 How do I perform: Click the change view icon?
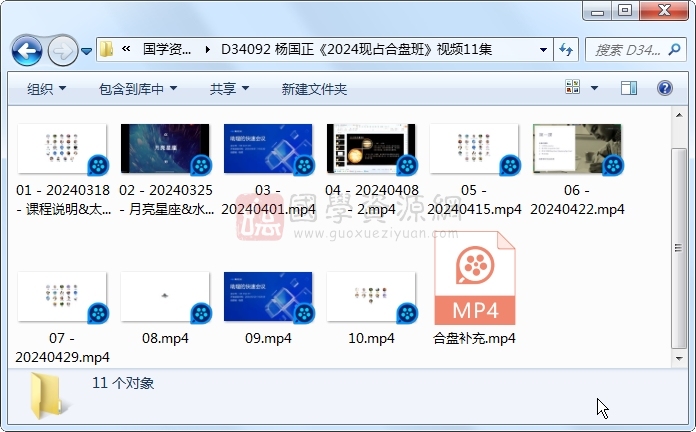click(x=572, y=87)
